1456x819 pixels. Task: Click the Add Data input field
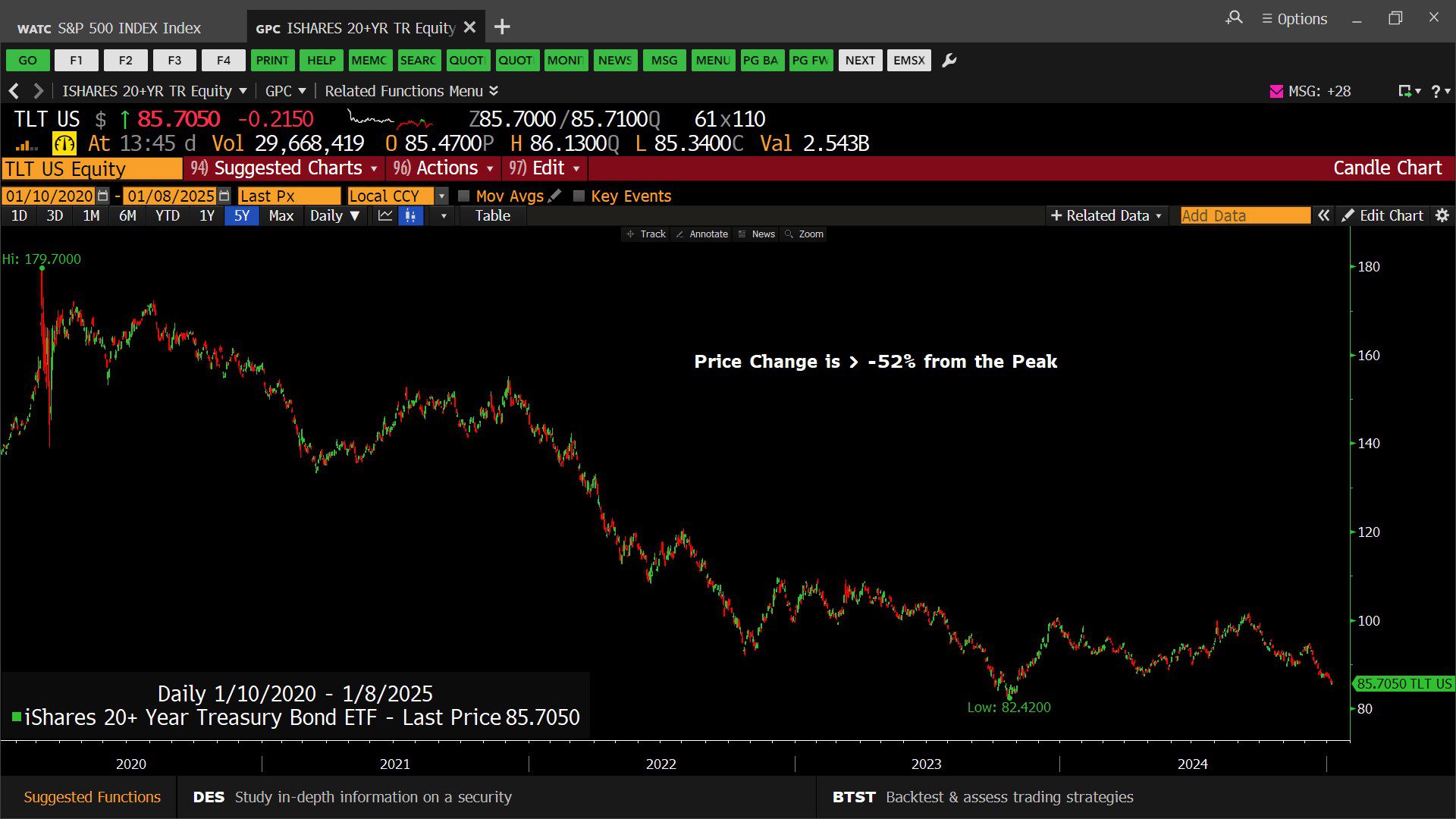(x=1244, y=216)
